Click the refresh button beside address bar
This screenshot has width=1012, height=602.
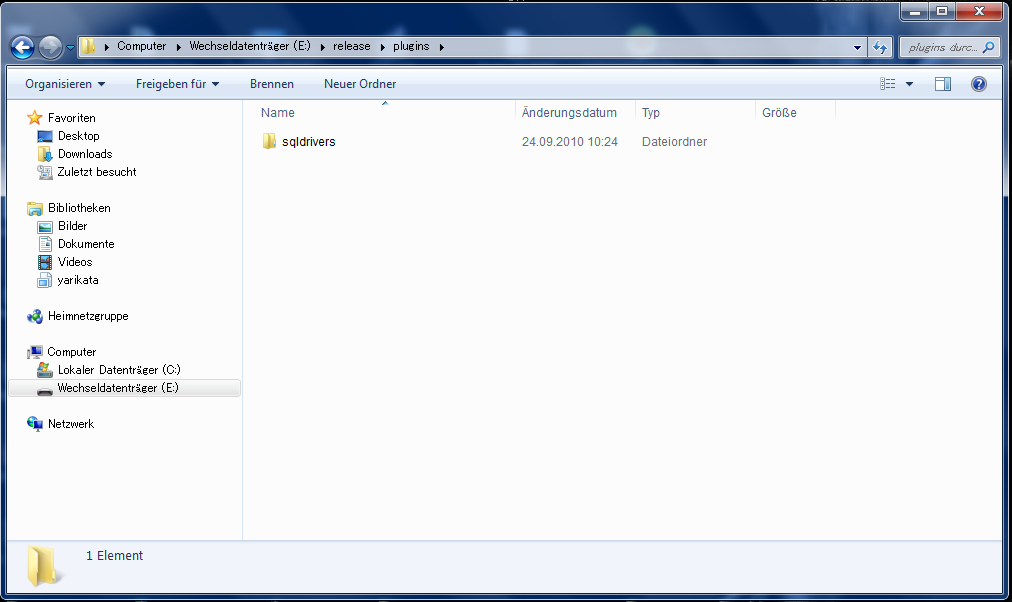(880, 47)
